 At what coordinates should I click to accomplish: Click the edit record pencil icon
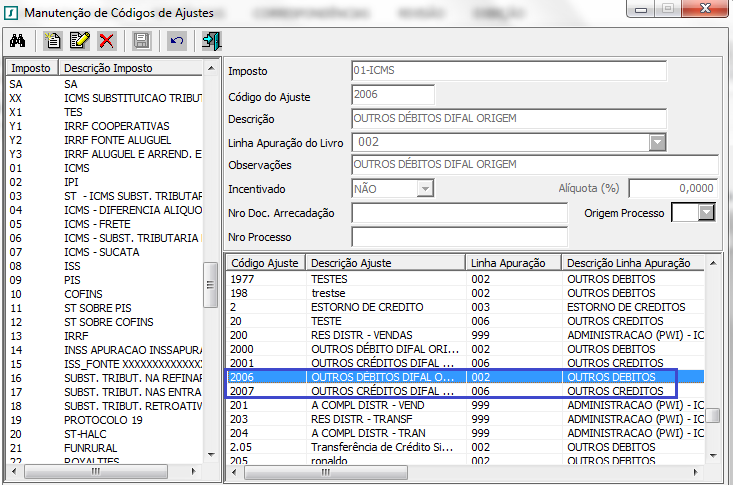coord(79,41)
